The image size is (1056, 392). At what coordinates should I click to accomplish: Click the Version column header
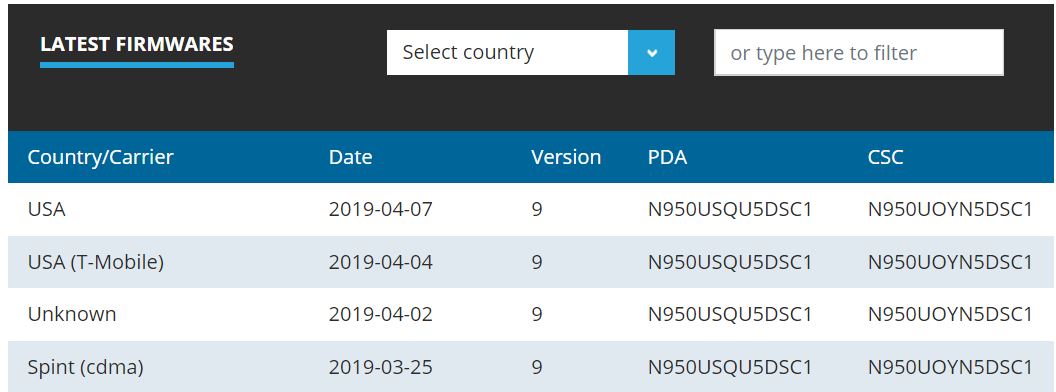(x=566, y=157)
